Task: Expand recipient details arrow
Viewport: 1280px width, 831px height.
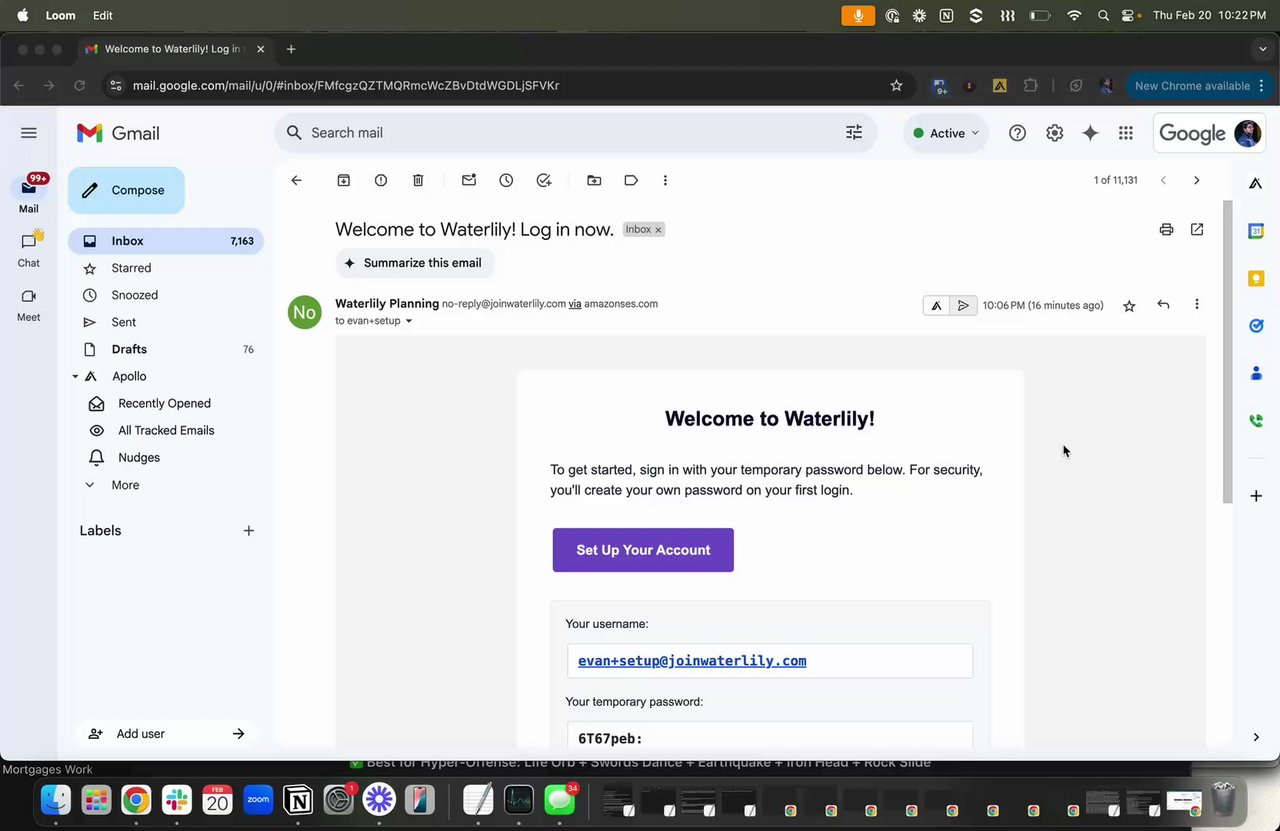Action: point(408,321)
